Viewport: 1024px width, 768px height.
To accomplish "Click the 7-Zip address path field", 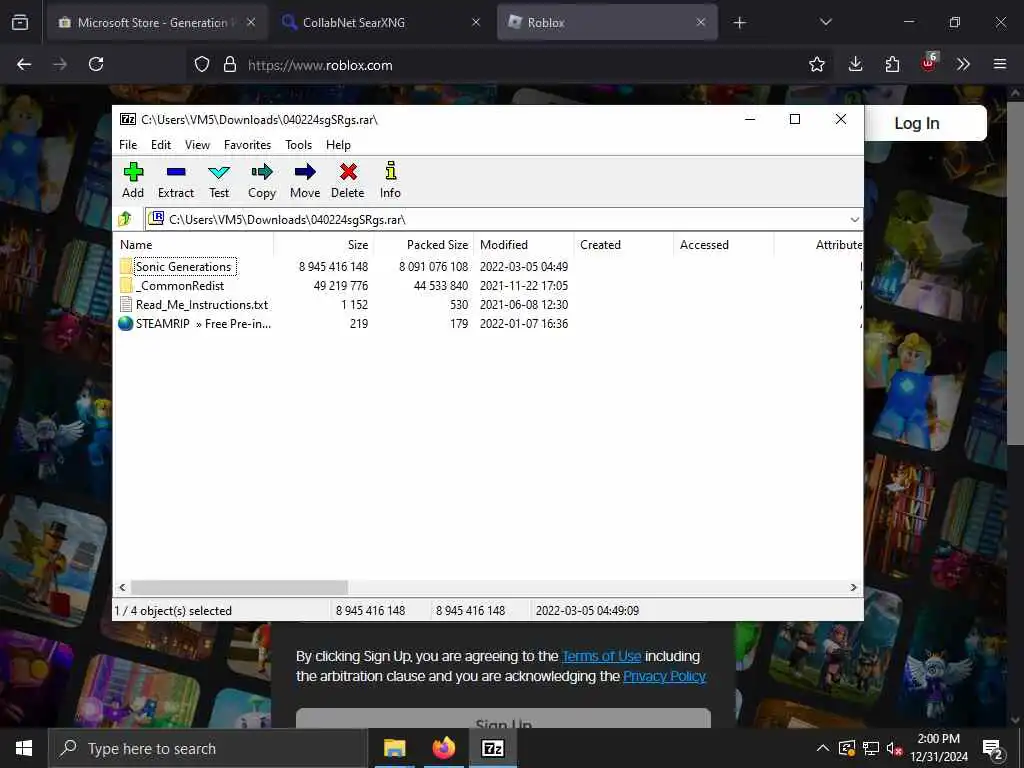I will (x=503, y=219).
